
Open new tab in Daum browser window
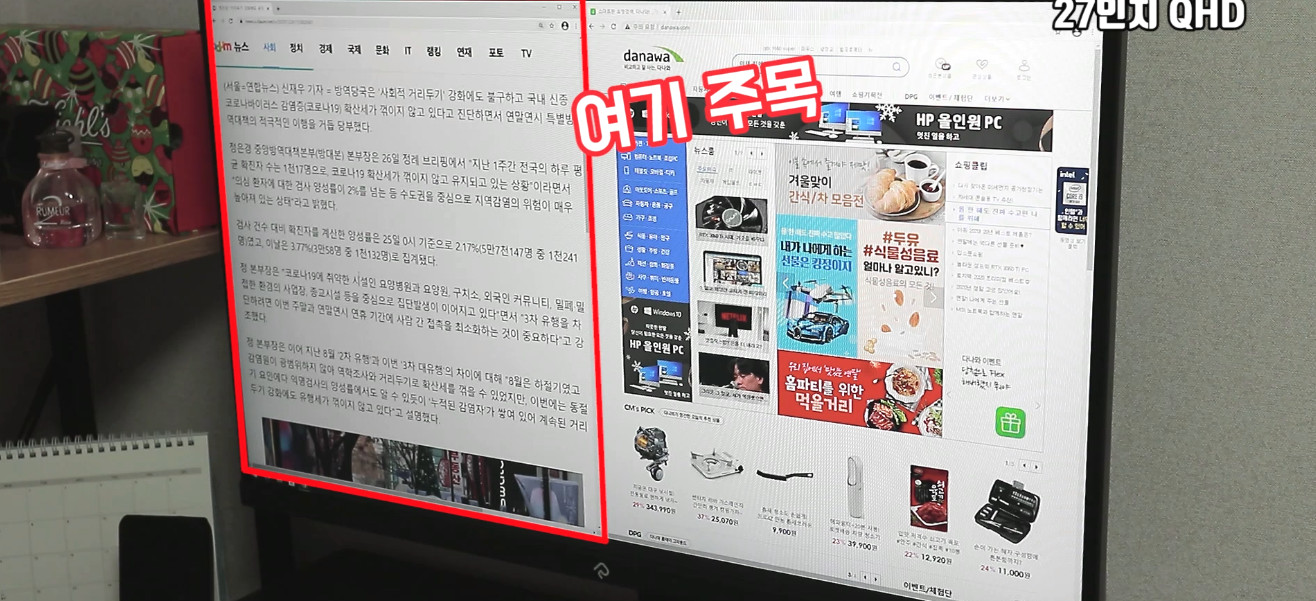click(279, 8)
